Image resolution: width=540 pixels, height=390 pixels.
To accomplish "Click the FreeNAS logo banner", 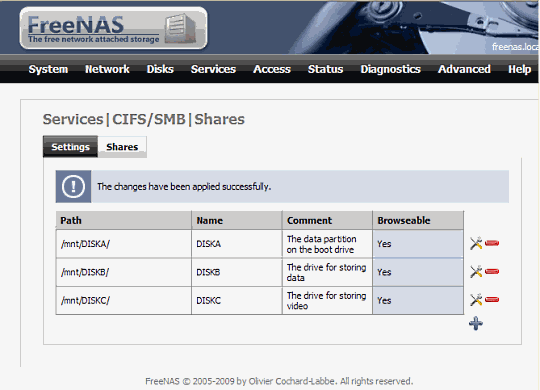I will coord(113,28).
